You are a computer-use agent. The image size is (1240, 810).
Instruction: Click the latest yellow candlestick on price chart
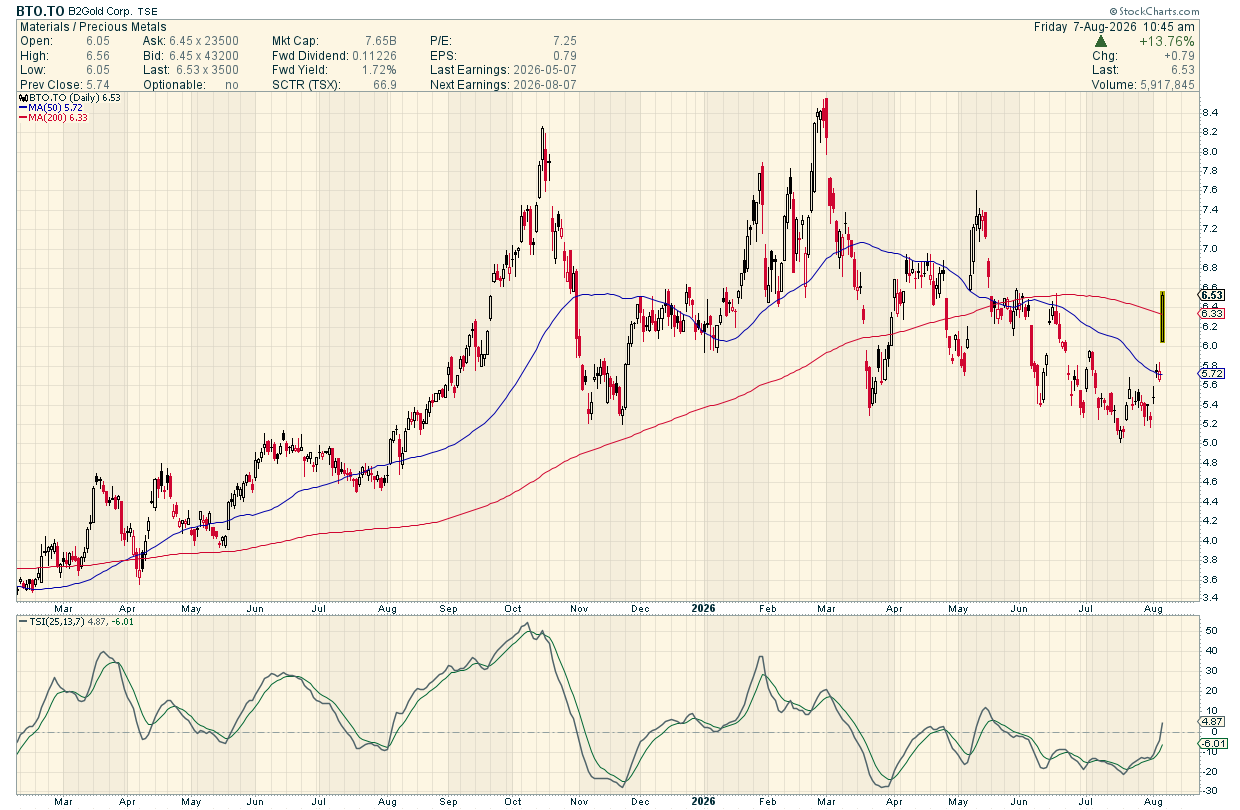[1162, 317]
